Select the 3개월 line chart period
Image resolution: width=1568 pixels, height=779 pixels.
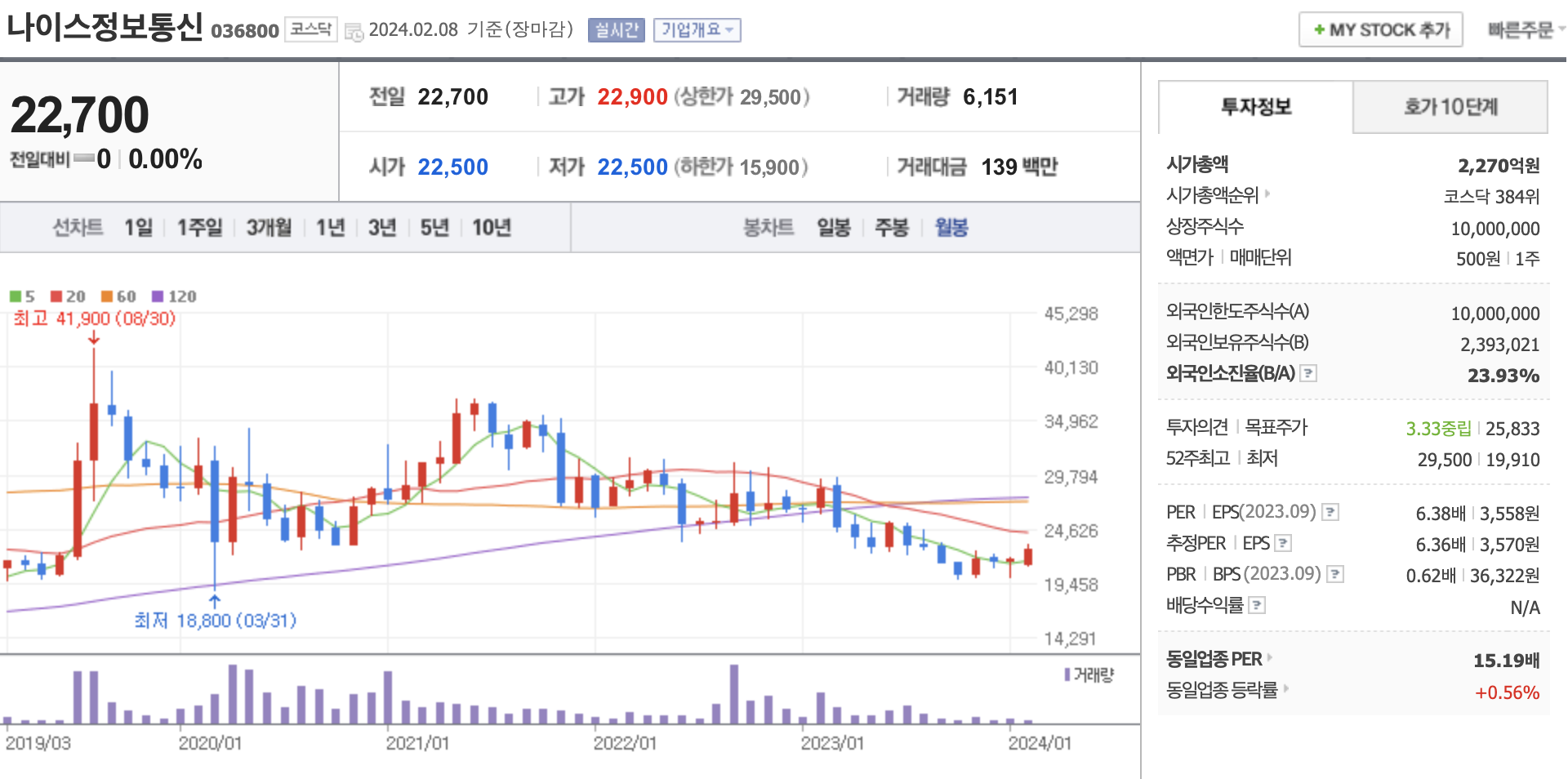click(x=269, y=227)
